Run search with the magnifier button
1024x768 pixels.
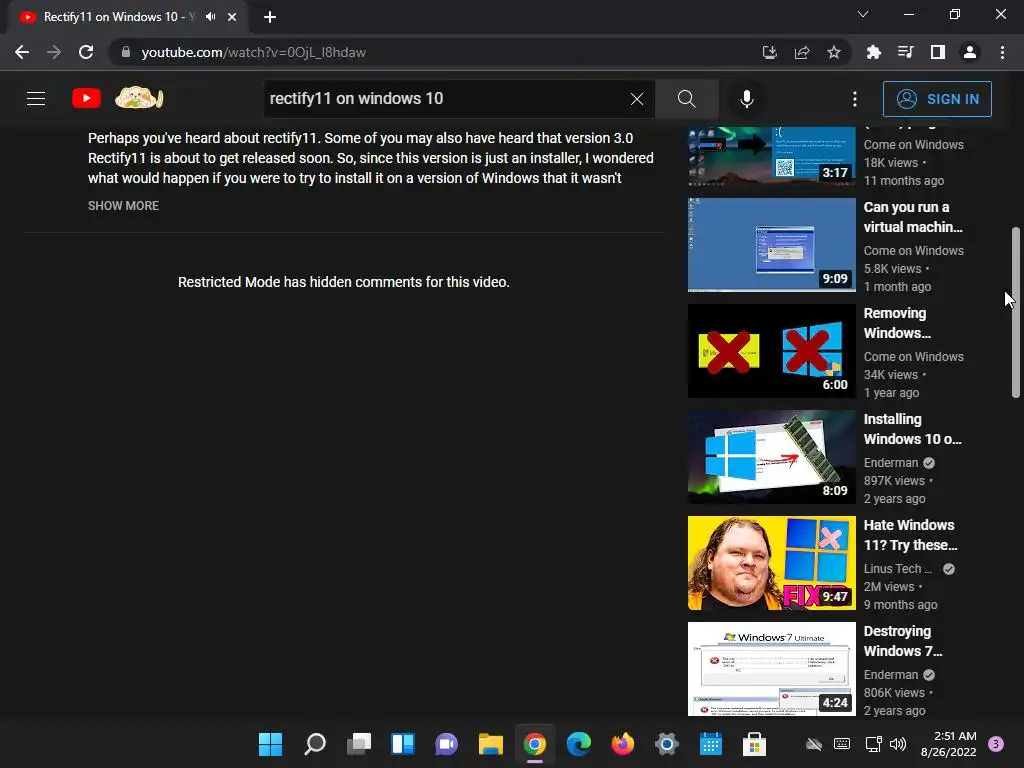tap(686, 99)
